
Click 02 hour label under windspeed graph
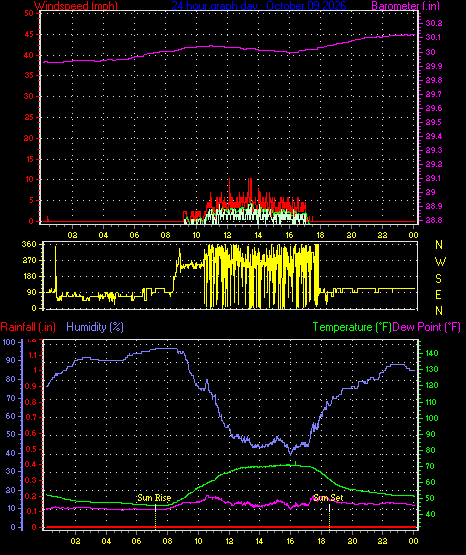pos(73,235)
